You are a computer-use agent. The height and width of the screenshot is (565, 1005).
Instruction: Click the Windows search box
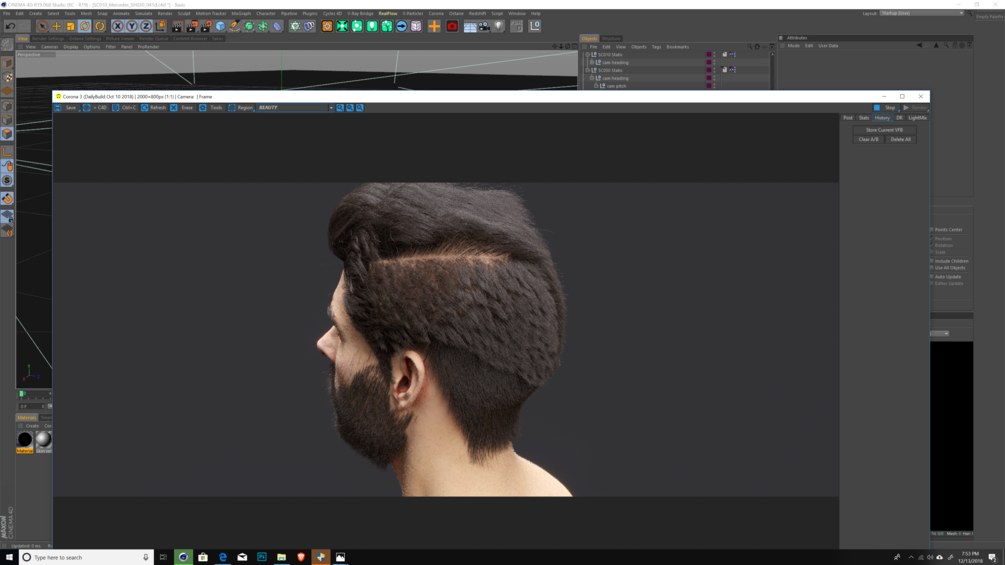tap(87, 557)
